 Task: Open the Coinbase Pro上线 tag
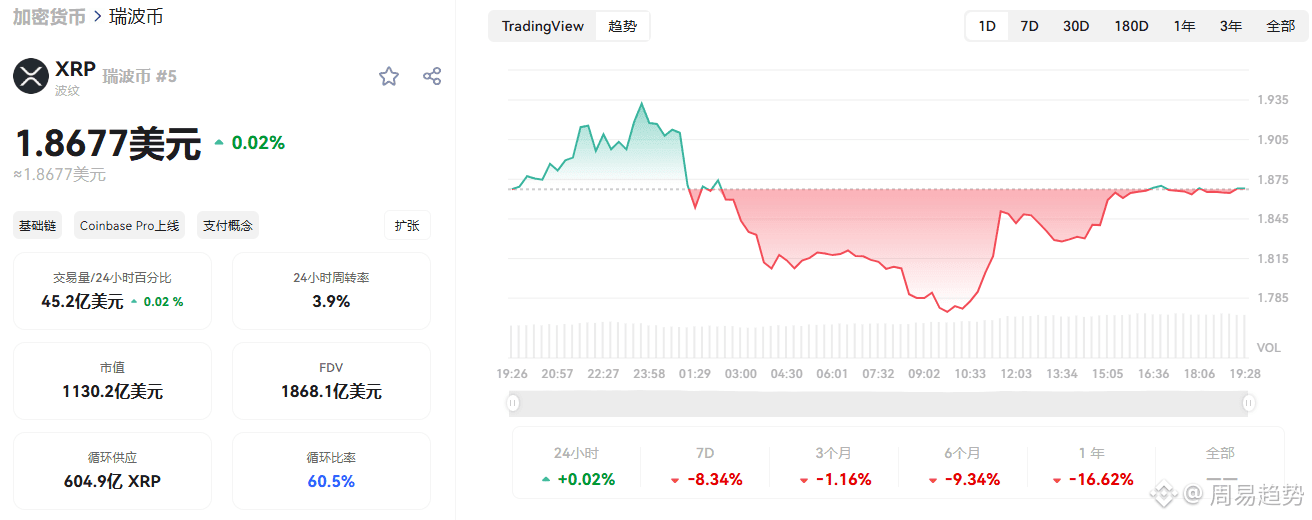130,226
